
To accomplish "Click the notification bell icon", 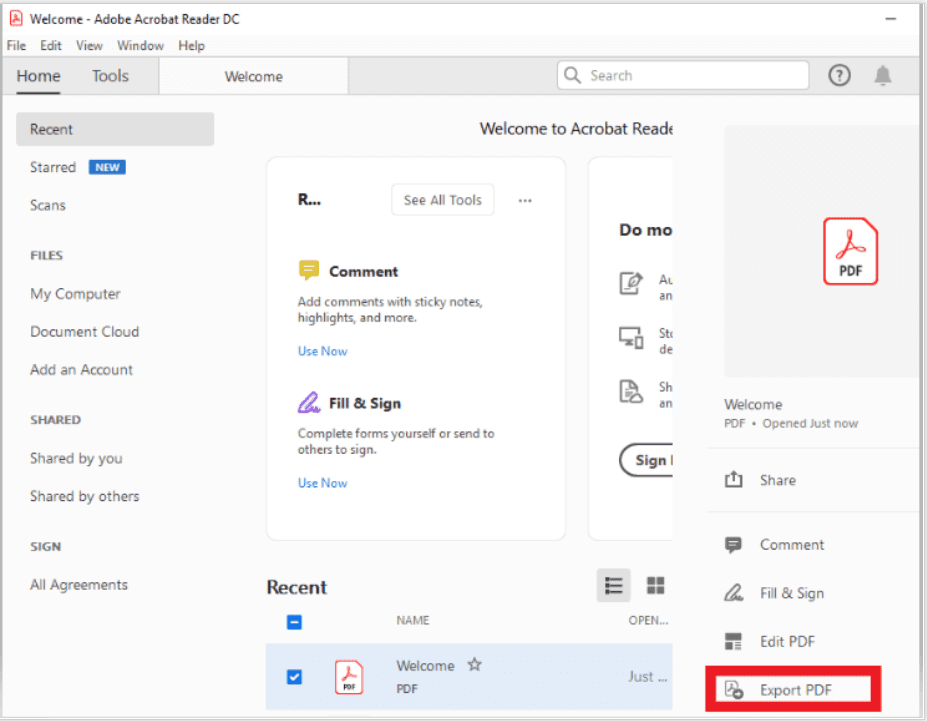I will click(x=882, y=74).
